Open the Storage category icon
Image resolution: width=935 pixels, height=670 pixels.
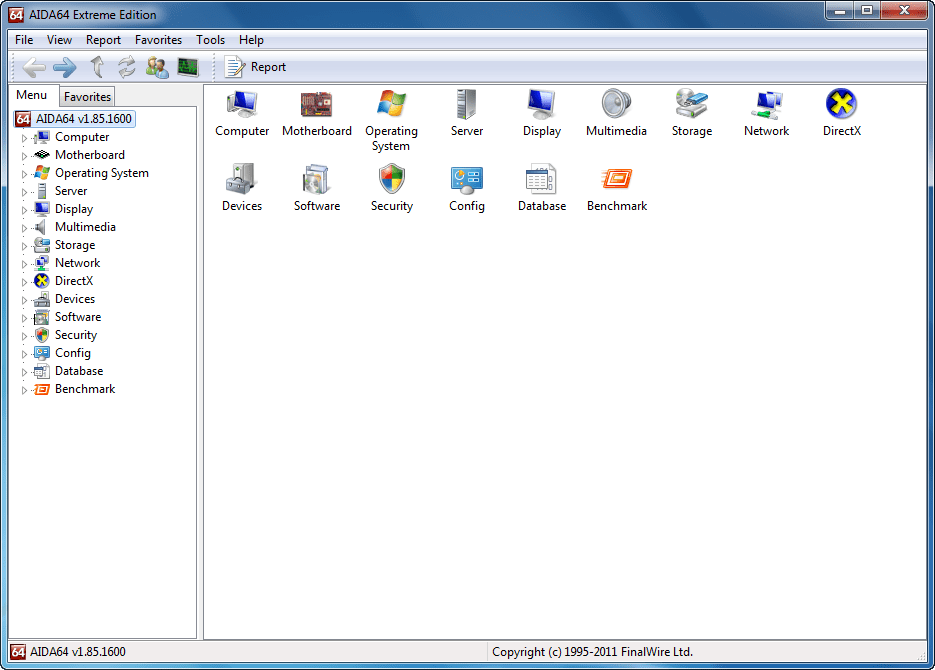pos(691,113)
